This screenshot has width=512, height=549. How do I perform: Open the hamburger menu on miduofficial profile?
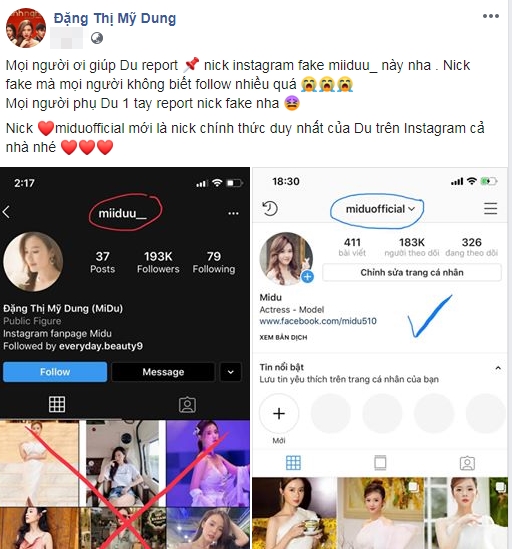click(x=490, y=208)
